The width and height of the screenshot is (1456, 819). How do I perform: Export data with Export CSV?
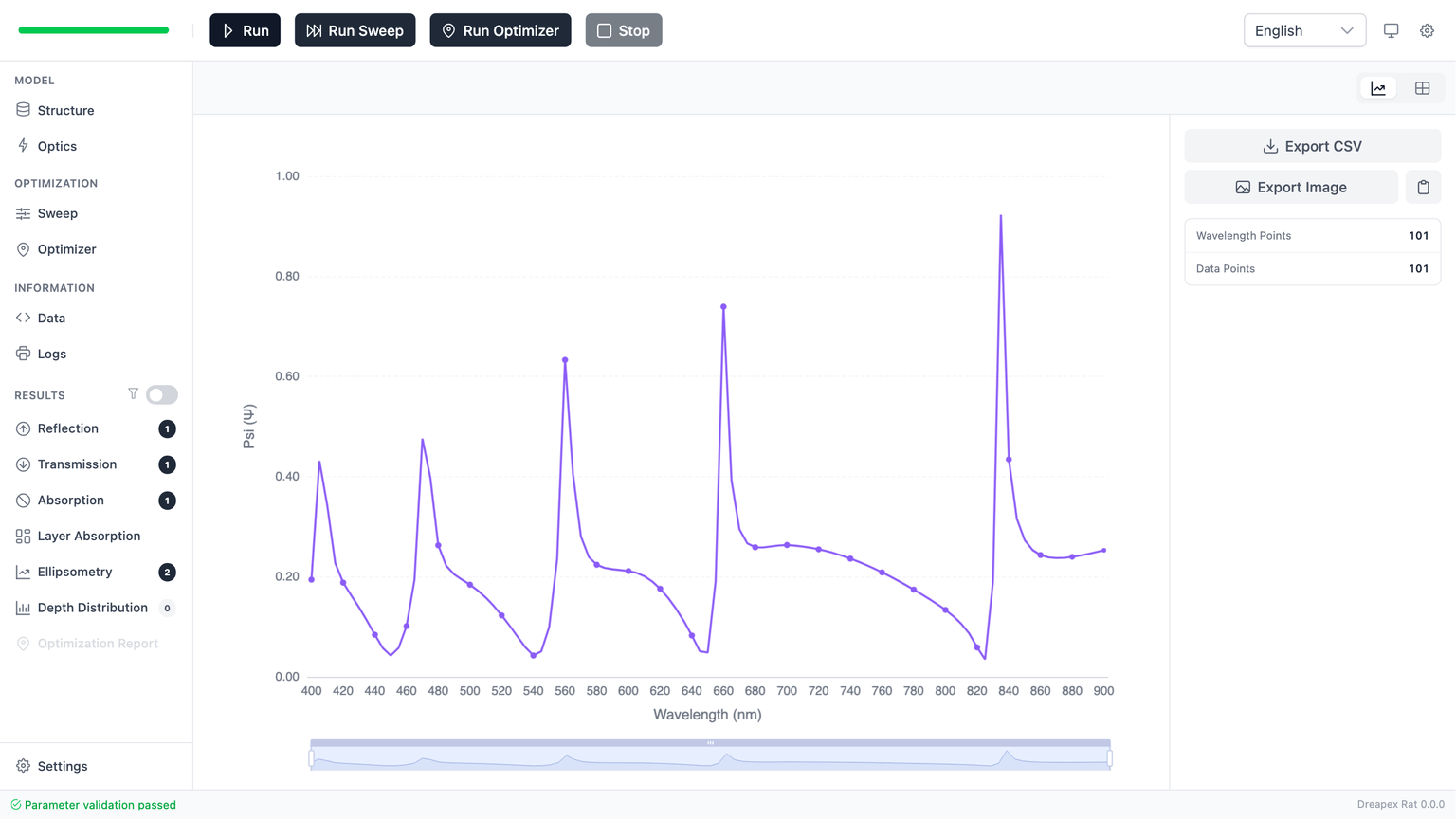click(1312, 146)
